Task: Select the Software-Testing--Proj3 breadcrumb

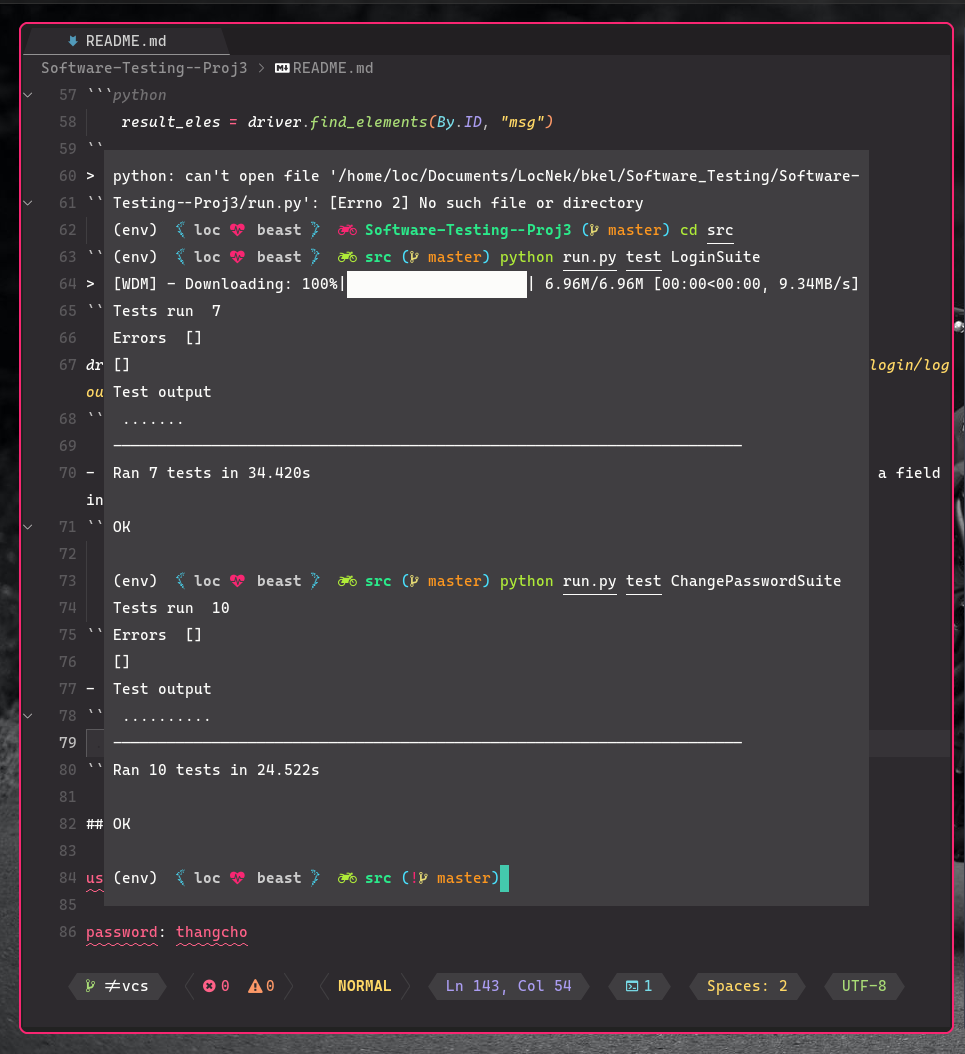Action: pos(144,68)
